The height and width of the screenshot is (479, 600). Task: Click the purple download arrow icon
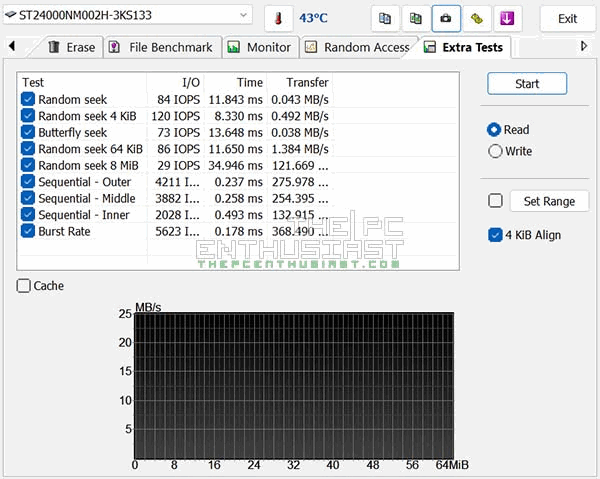(x=508, y=18)
